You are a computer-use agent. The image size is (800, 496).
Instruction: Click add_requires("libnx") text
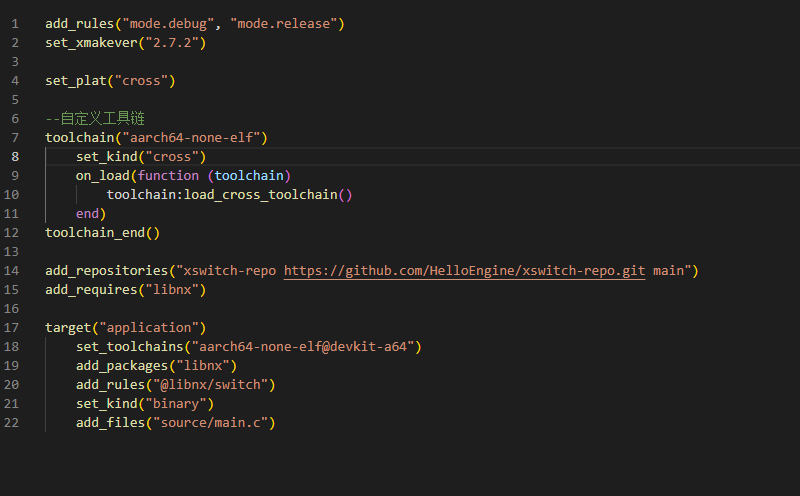126,289
